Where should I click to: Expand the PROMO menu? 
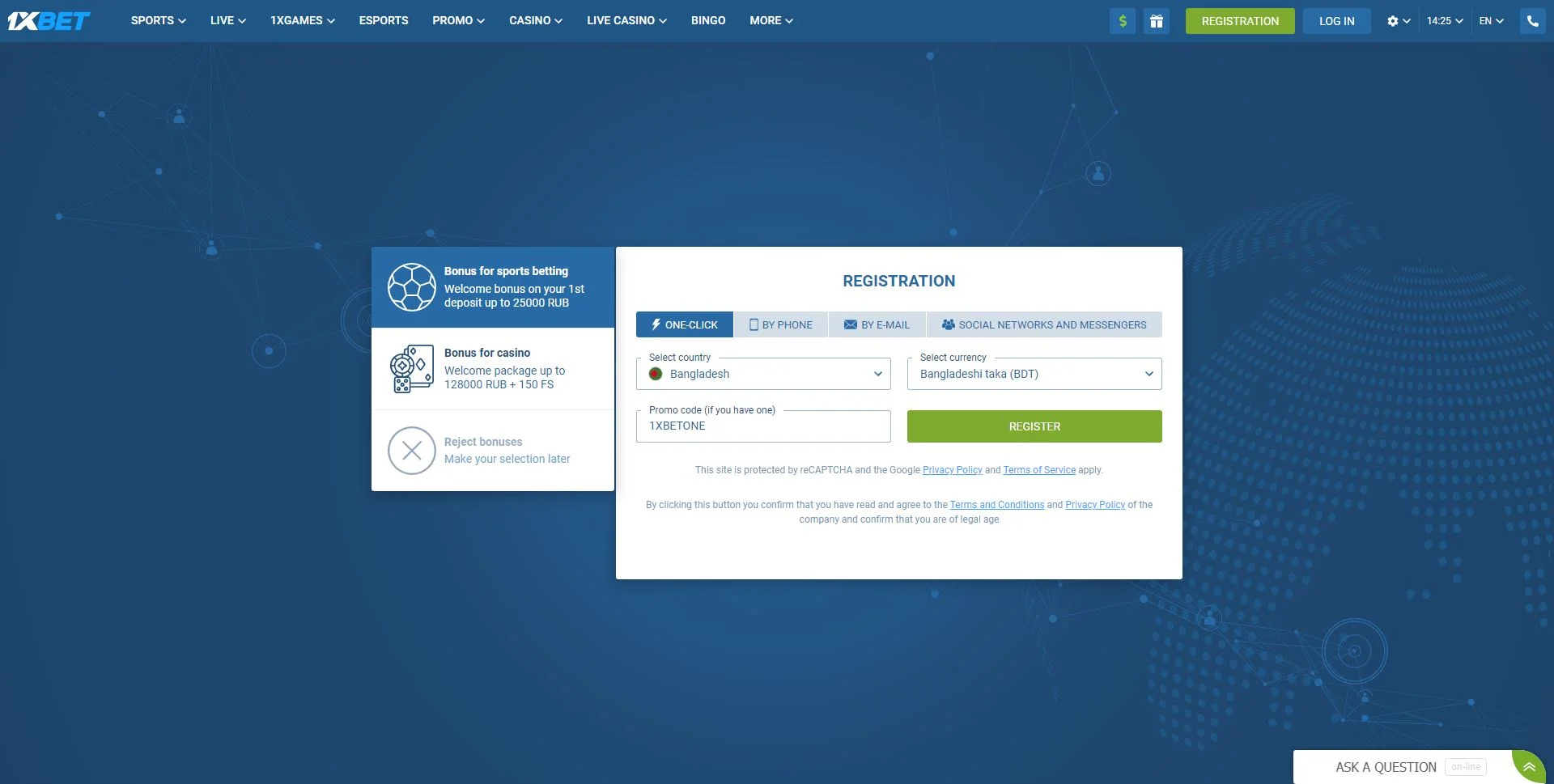tap(459, 21)
